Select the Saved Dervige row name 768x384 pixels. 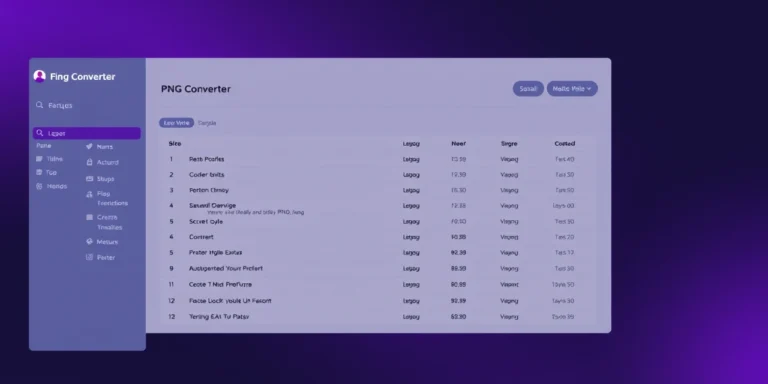coord(213,206)
